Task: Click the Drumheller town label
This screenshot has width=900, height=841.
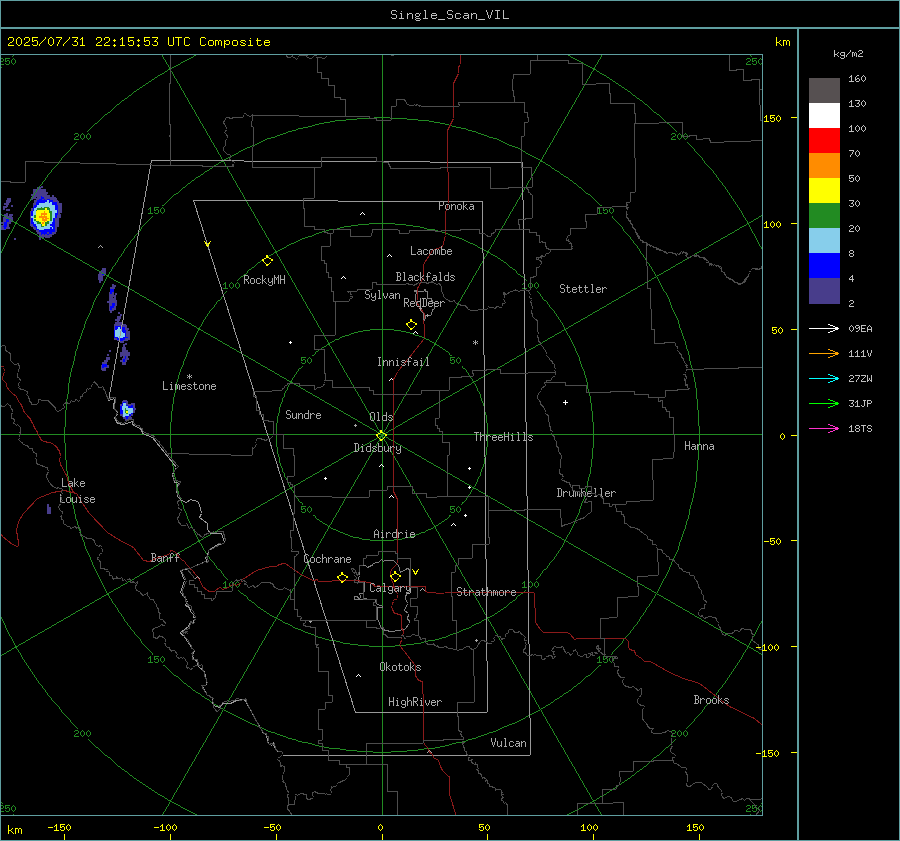Action: (586, 493)
